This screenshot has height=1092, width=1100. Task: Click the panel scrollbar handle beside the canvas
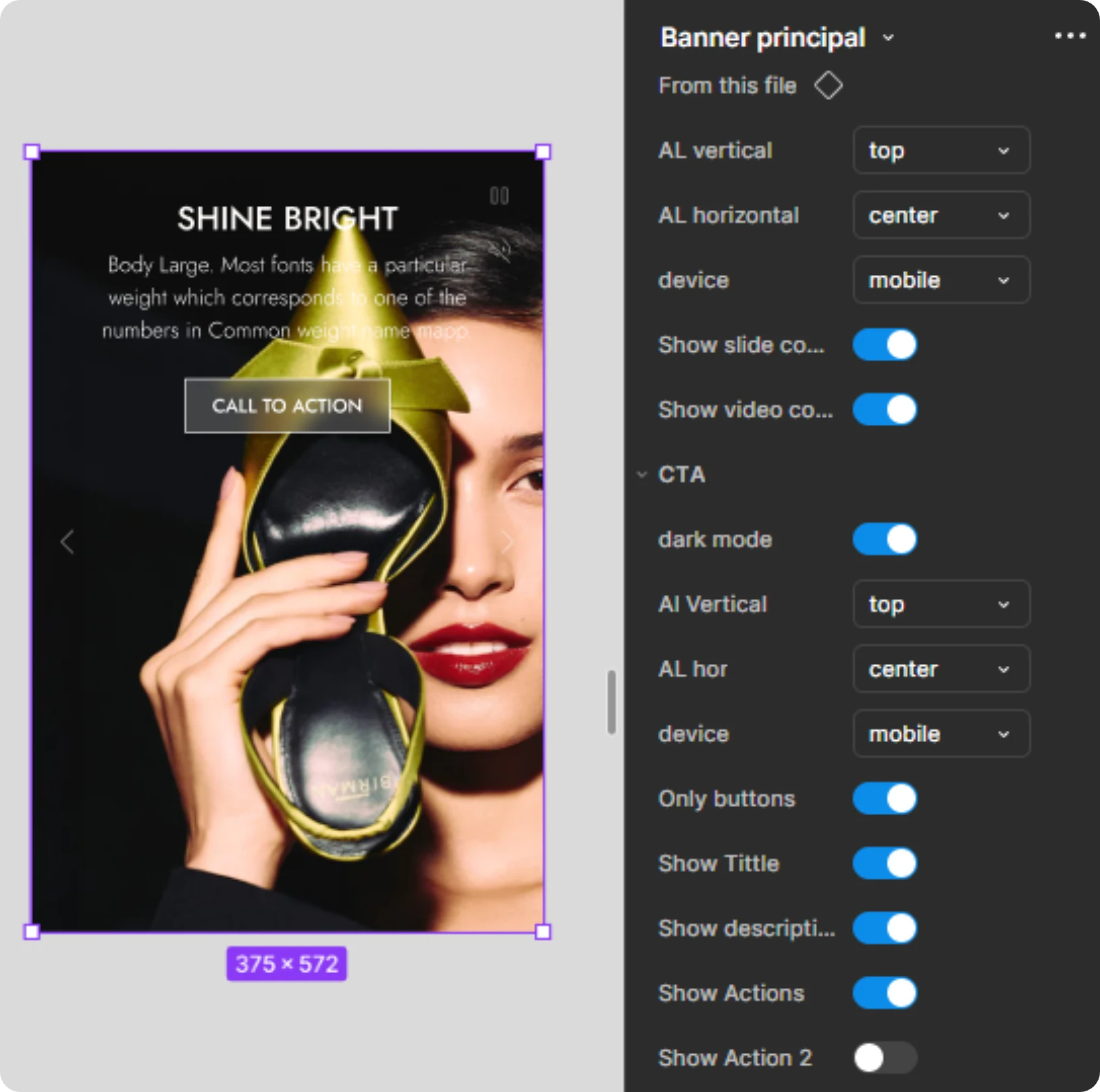pos(611,702)
